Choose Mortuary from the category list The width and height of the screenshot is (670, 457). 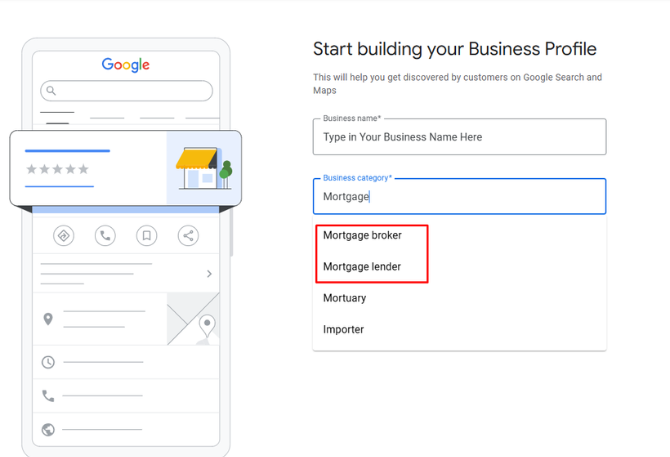(459, 298)
